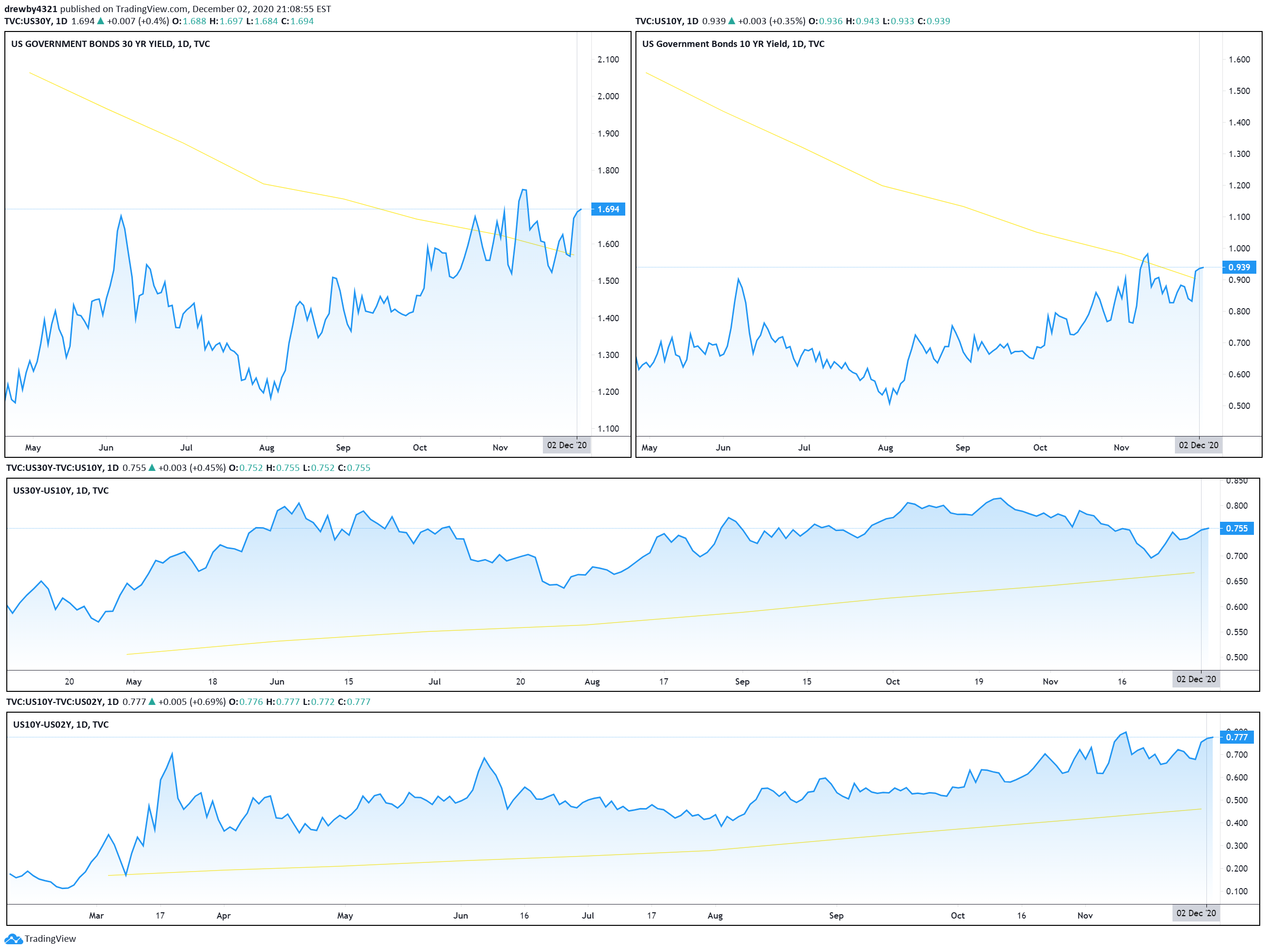
Task: Click the +0.007 (+0.4%) change value
Action: click(x=138, y=21)
